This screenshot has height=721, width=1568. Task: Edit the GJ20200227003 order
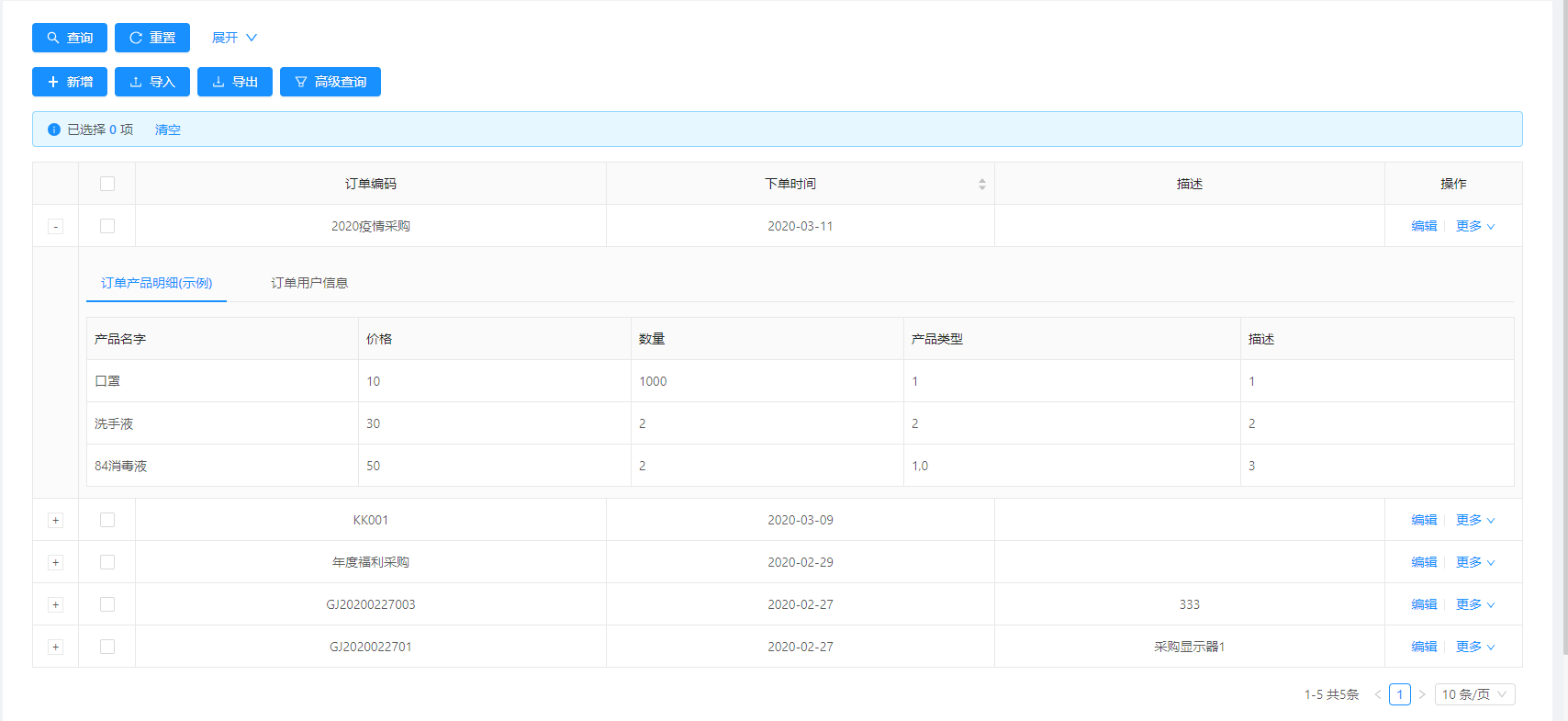[x=1424, y=604]
